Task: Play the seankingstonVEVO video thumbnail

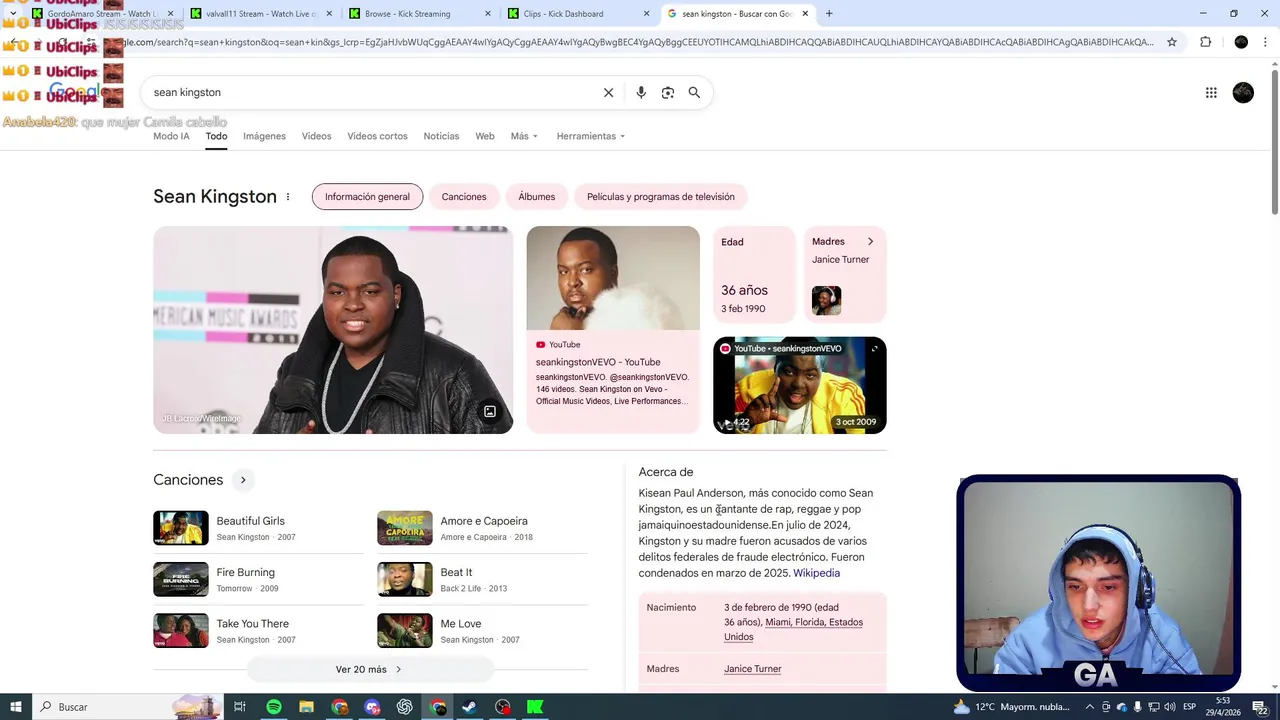Action: point(800,385)
